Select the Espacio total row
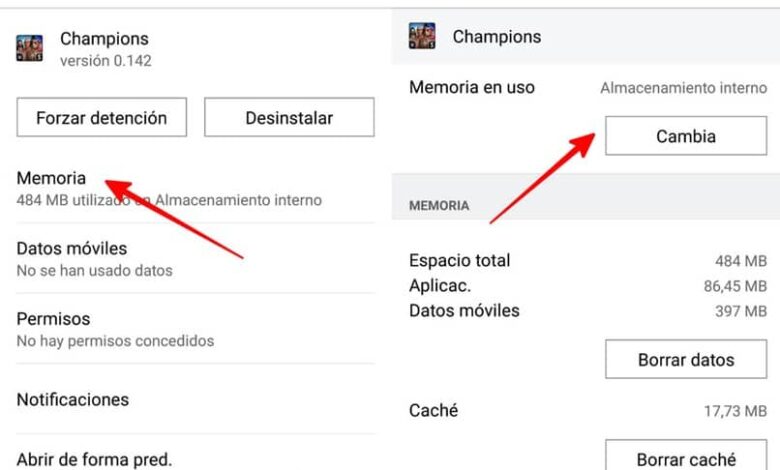 pyautogui.click(x=587, y=260)
